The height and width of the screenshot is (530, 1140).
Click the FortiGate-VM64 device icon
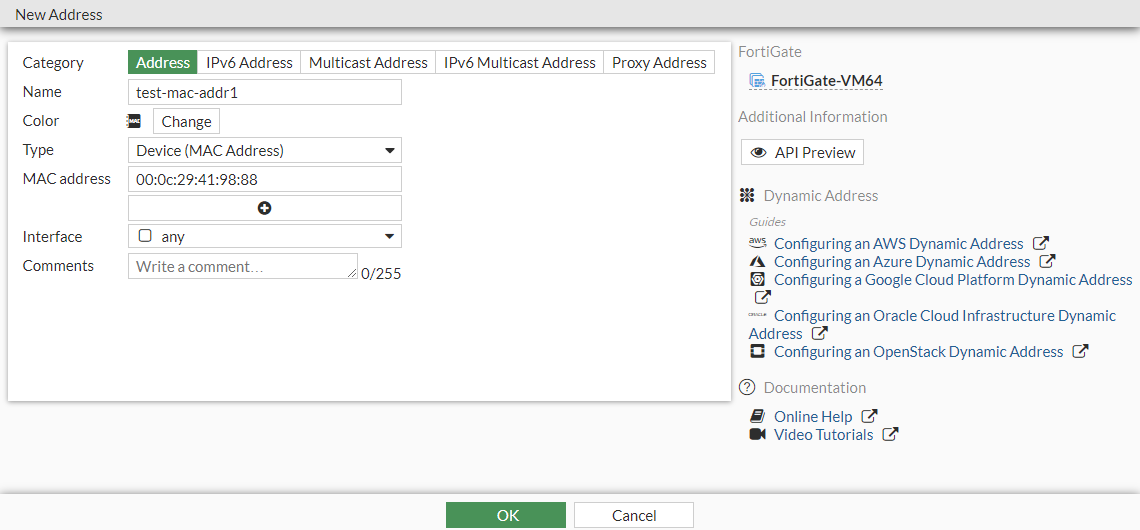(757, 81)
